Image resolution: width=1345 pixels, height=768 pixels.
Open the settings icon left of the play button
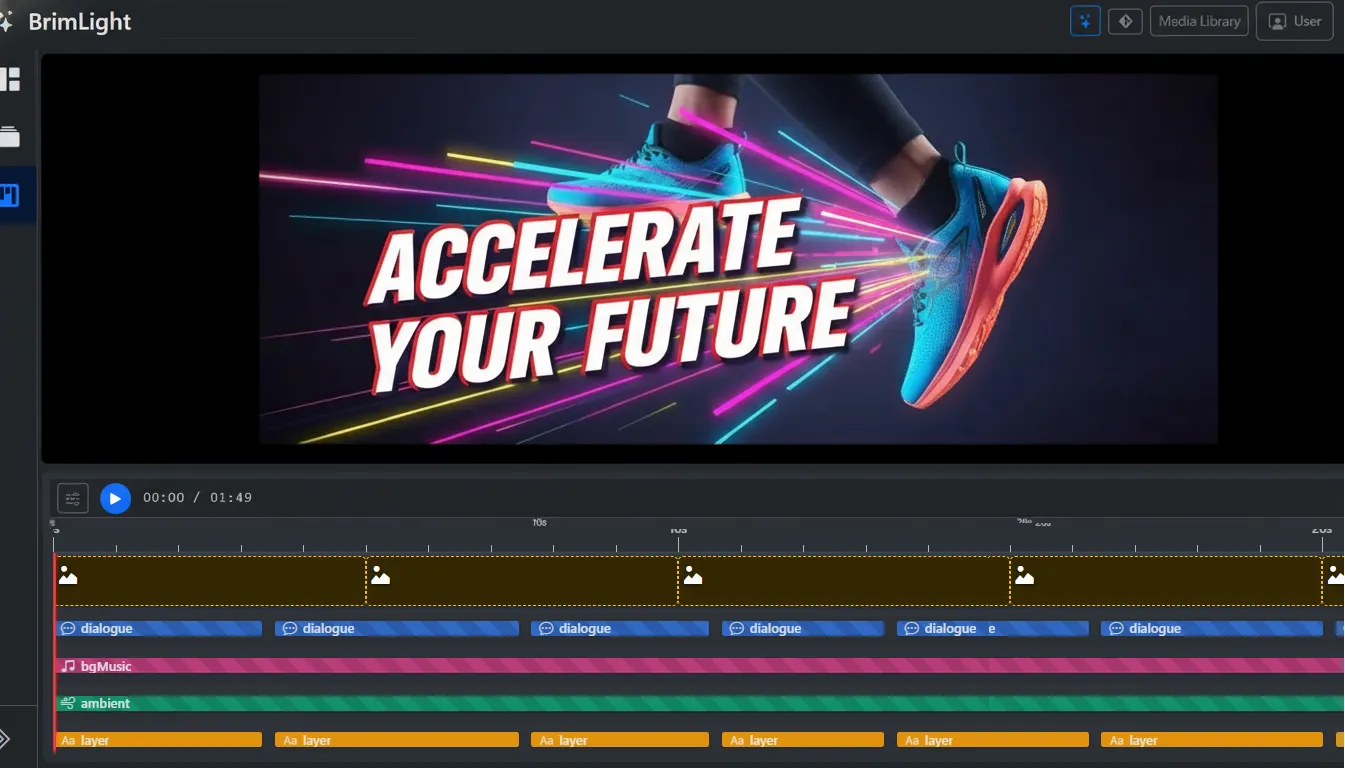coord(72,497)
